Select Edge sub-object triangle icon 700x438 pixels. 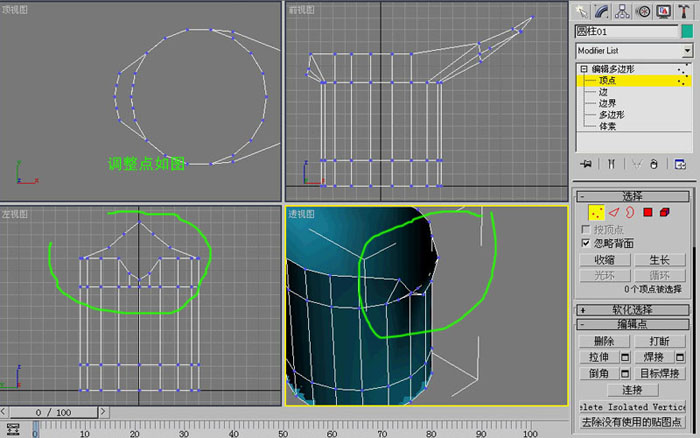614,213
